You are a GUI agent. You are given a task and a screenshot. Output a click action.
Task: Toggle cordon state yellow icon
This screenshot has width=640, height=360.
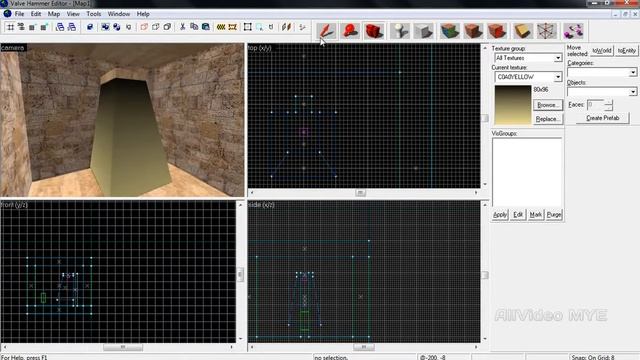(x=221, y=27)
